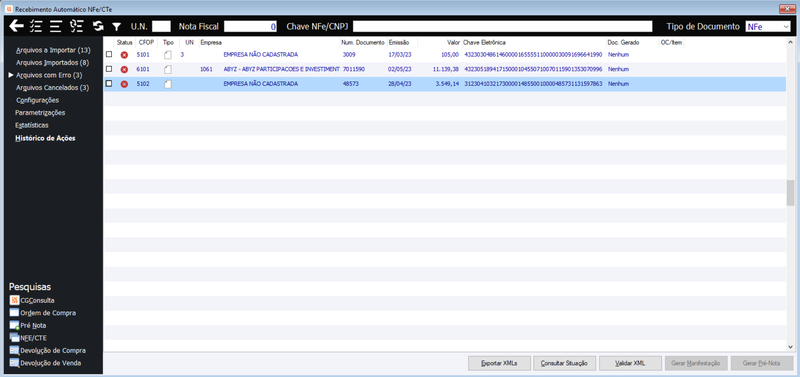This screenshot has height=377, width=800.
Task: Click the checklist-with-arrows toolbar icon
Action: [77, 26]
